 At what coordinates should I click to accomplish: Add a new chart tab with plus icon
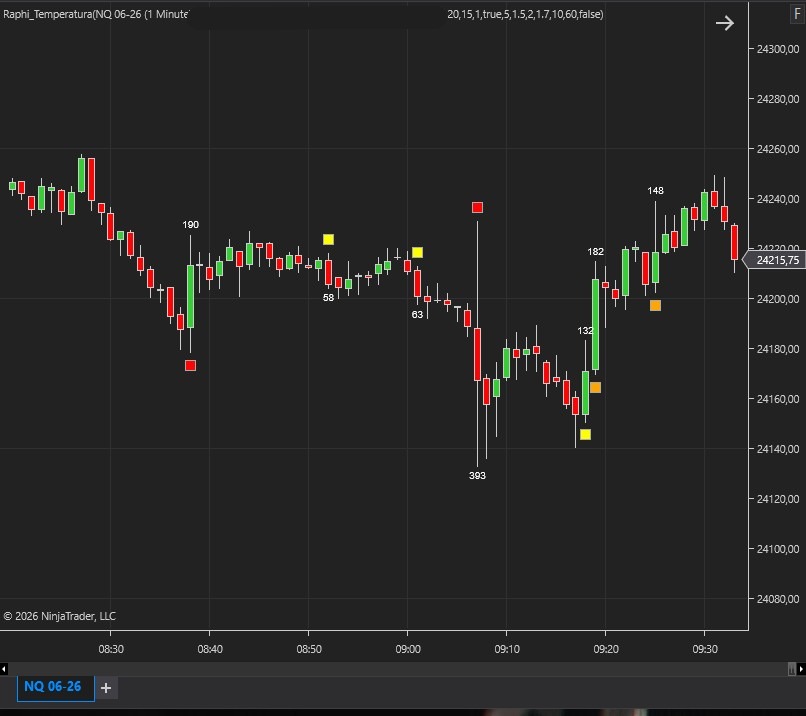(x=106, y=687)
